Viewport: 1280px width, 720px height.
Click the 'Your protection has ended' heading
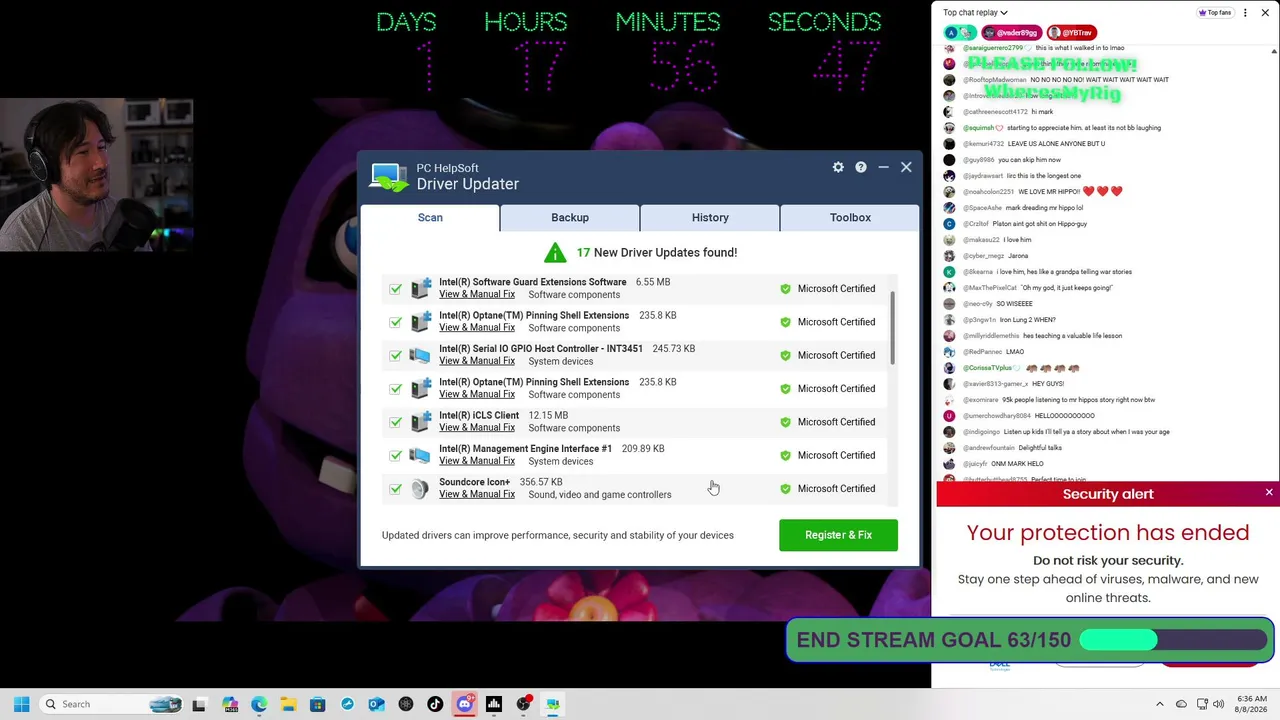(1108, 532)
